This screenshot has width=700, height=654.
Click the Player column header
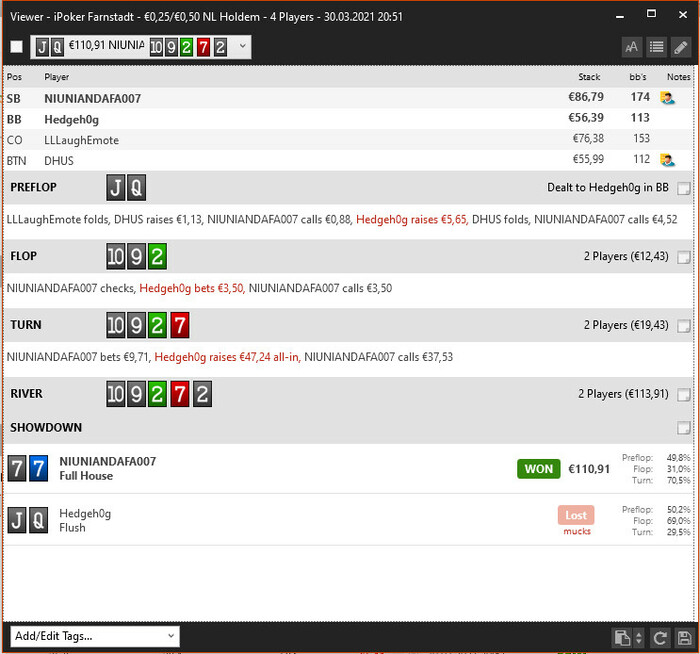pos(56,77)
